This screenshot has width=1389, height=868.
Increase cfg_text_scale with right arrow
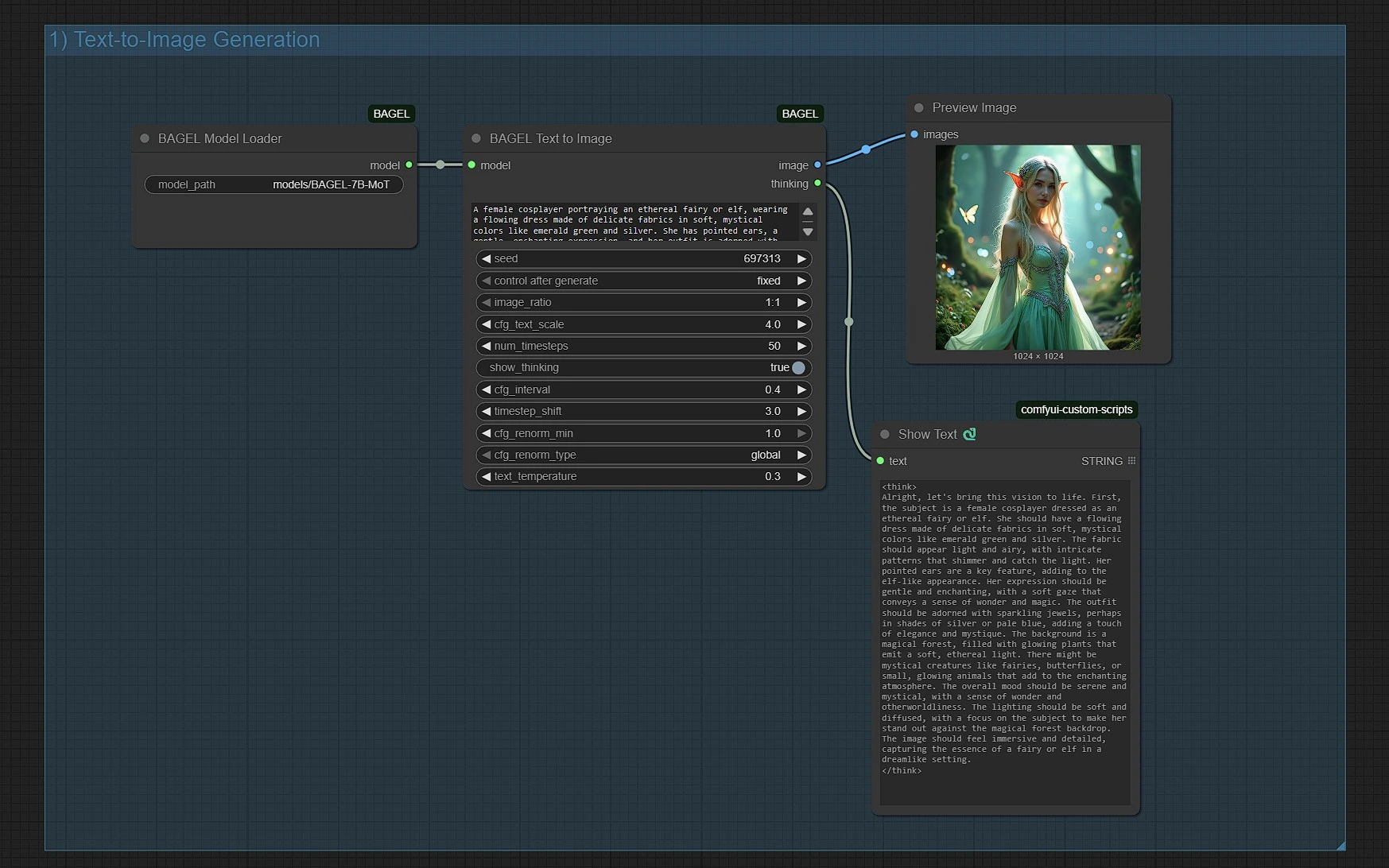coord(801,324)
